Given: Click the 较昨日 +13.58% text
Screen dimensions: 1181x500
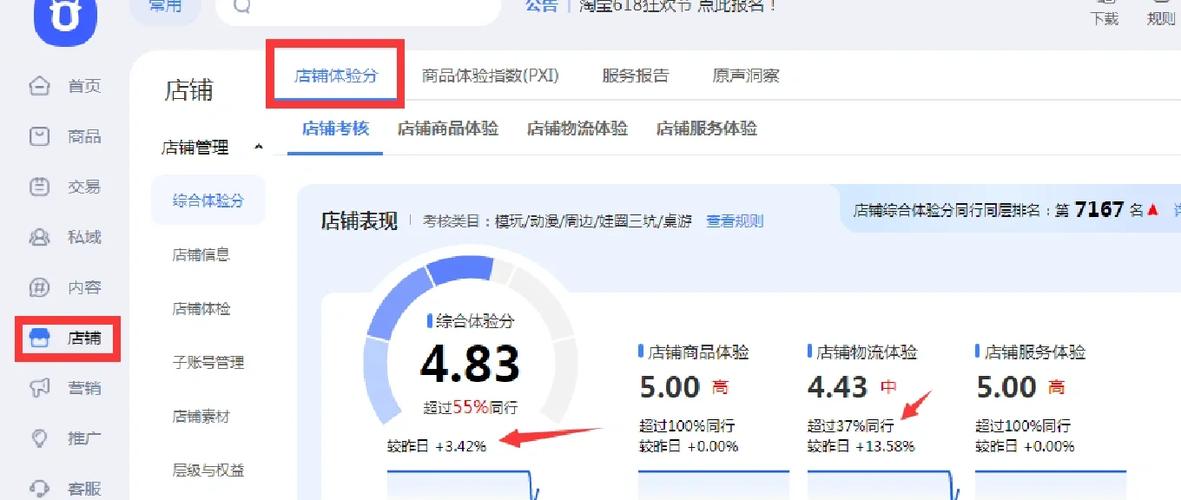Looking at the screenshot, I should [861, 446].
